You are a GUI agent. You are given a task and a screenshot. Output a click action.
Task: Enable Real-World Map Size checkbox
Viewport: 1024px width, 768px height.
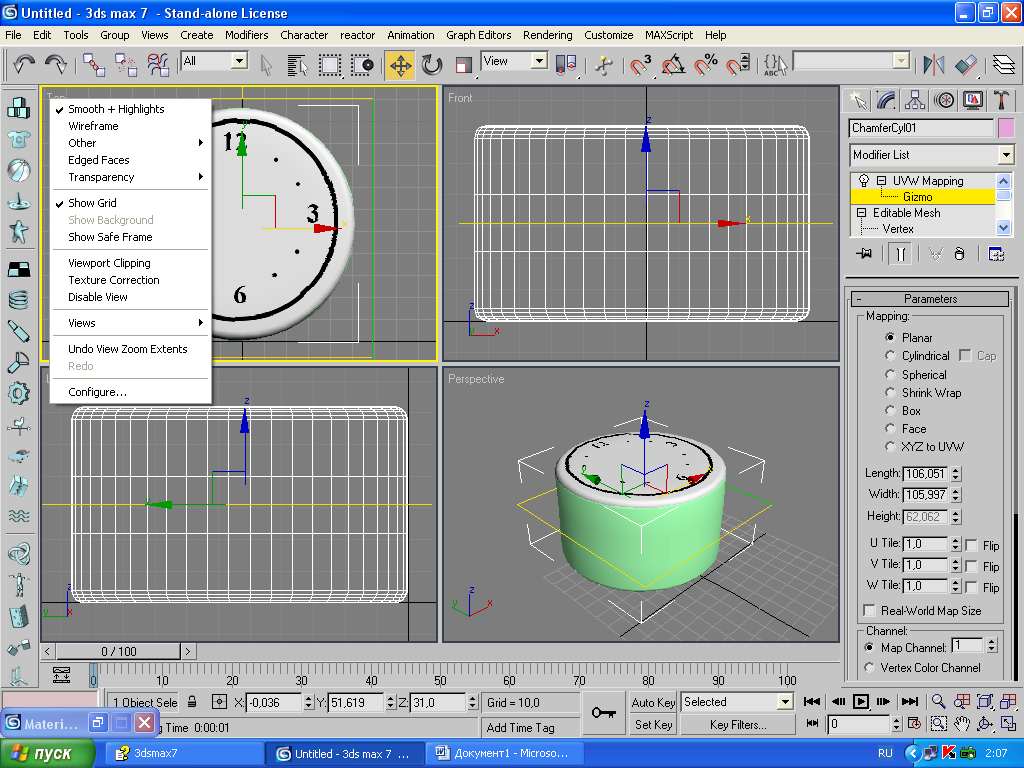869,610
